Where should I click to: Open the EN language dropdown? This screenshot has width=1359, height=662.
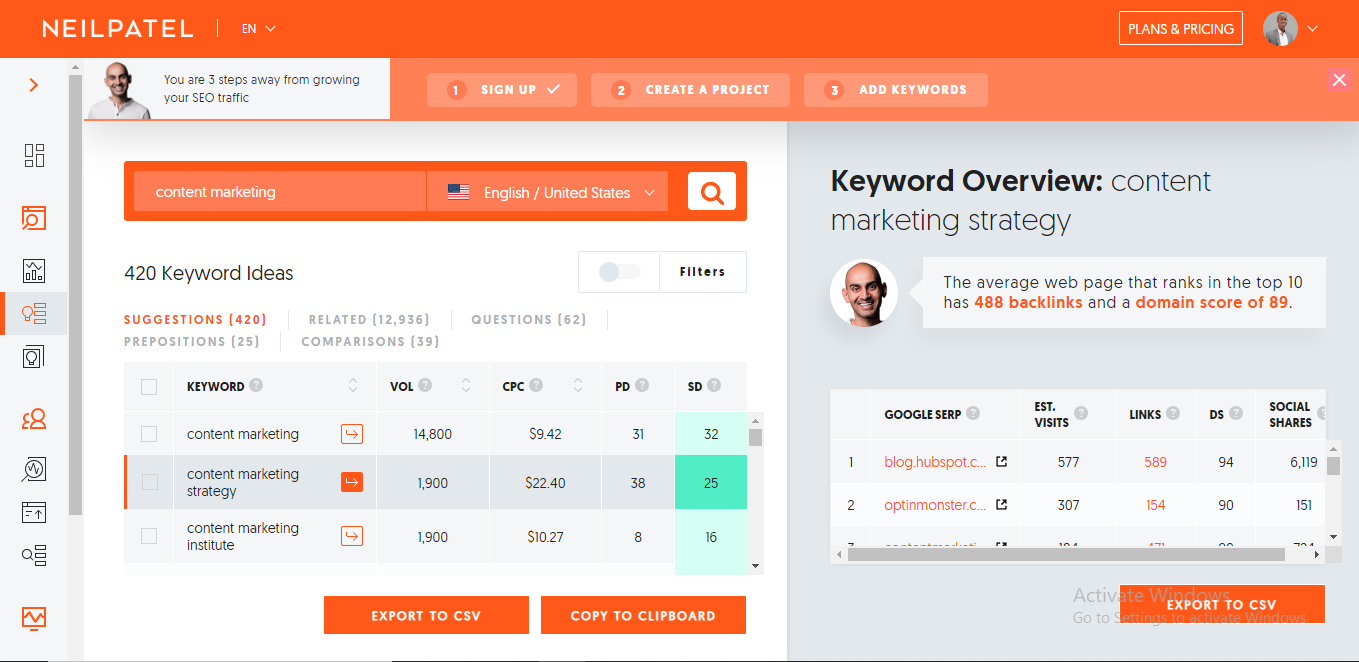pyautogui.click(x=259, y=29)
